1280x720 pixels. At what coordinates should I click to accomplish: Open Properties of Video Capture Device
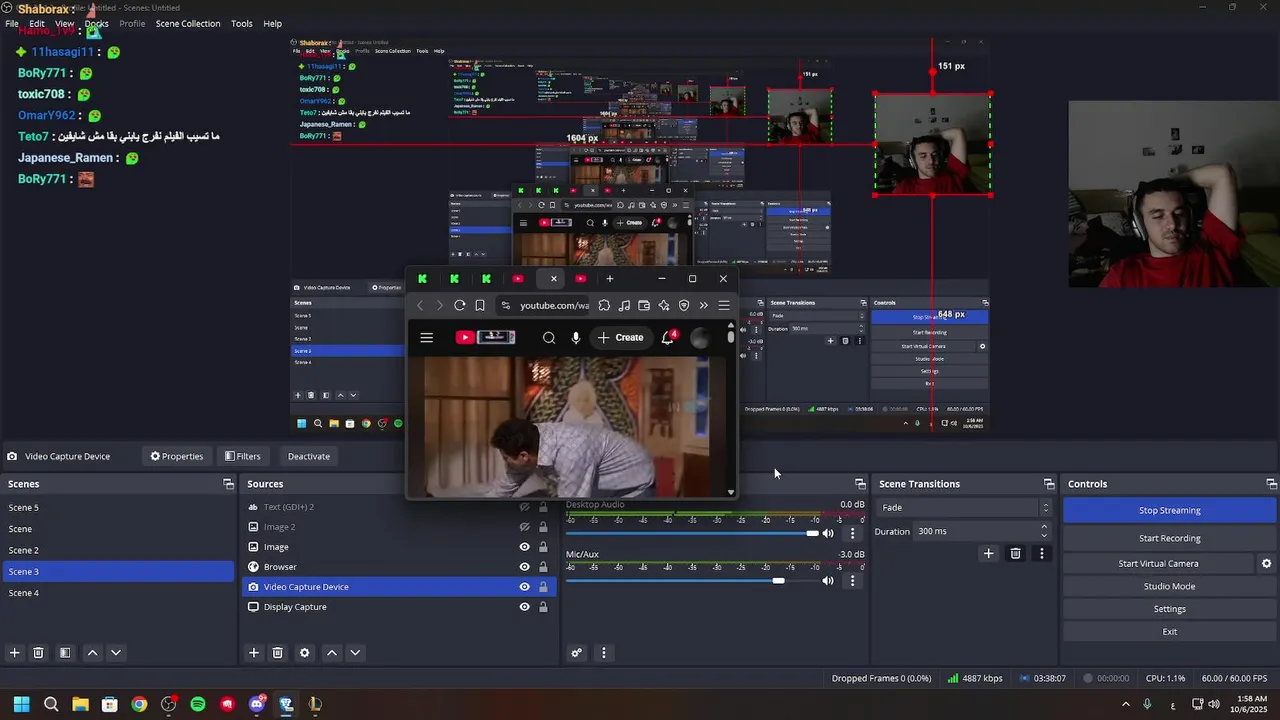click(177, 456)
